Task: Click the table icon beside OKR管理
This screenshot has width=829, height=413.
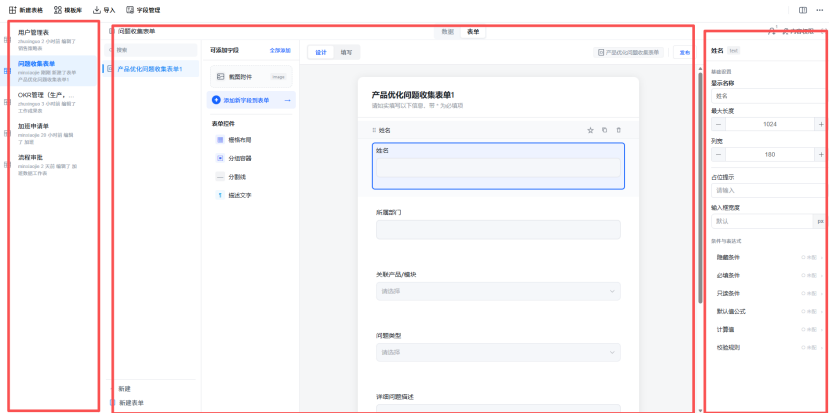Action: pos(7,103)
